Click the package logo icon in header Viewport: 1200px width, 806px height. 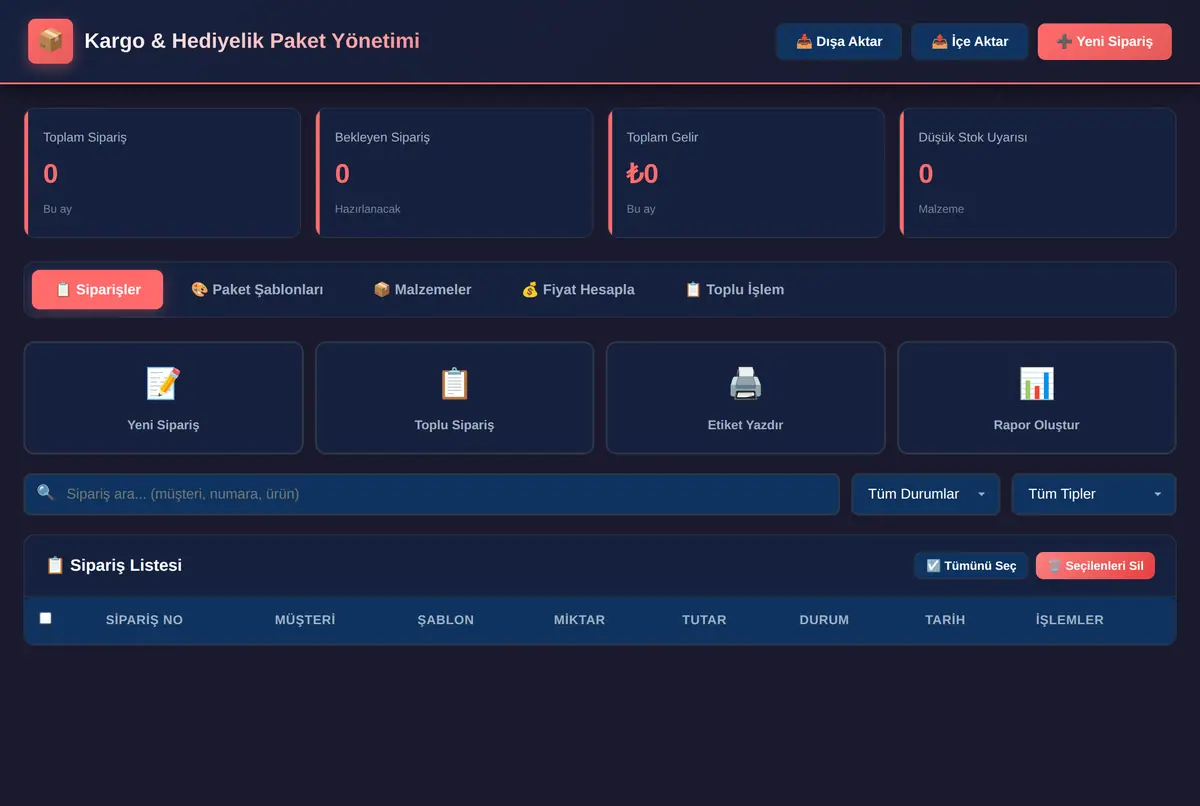50,41
